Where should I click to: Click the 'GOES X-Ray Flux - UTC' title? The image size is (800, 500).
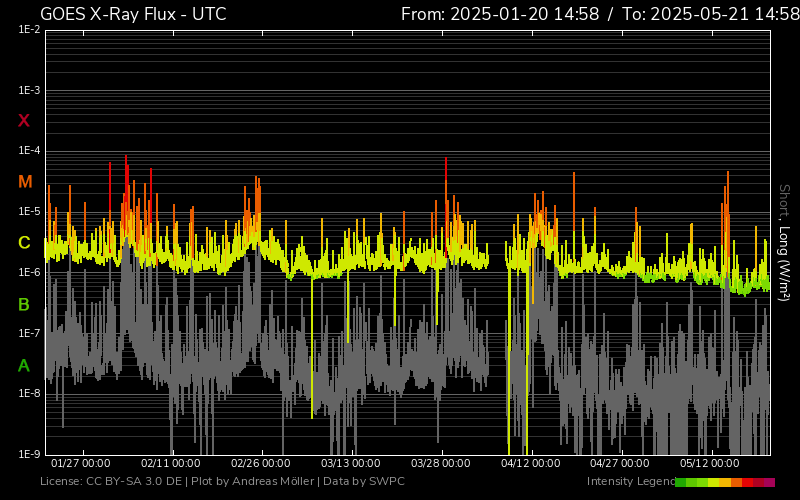[133, 14]
